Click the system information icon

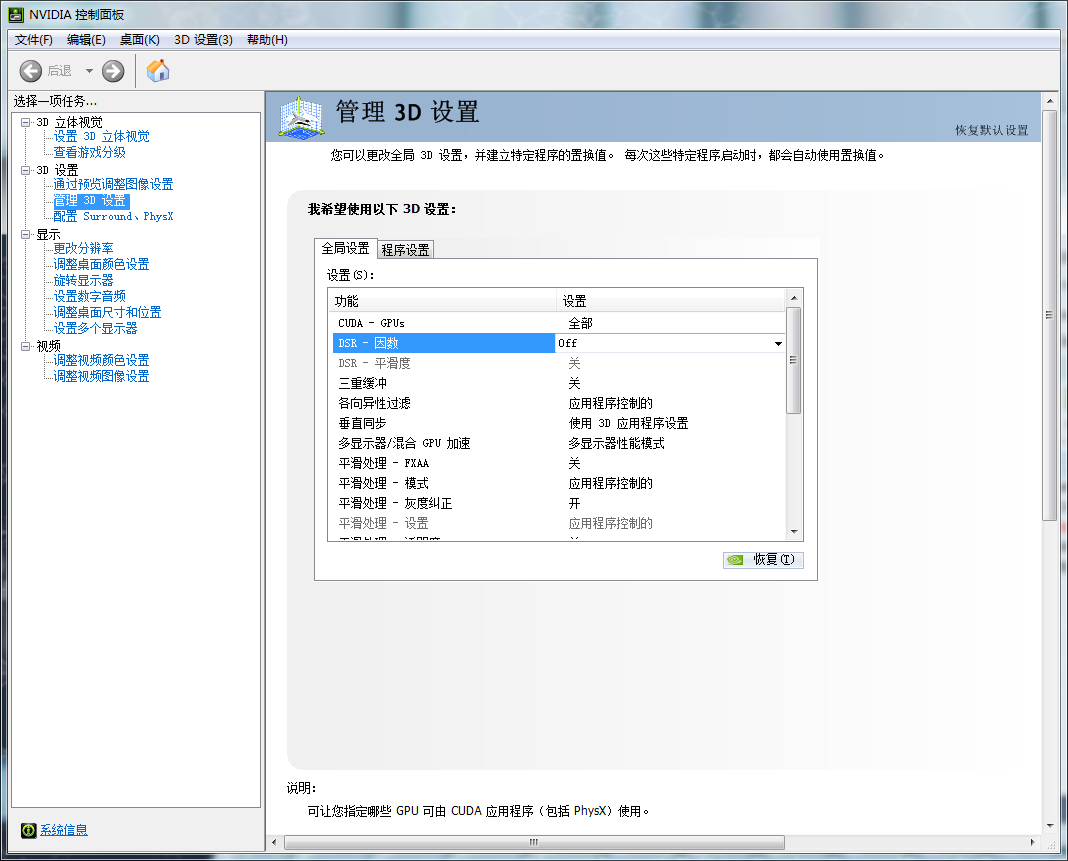29,830
